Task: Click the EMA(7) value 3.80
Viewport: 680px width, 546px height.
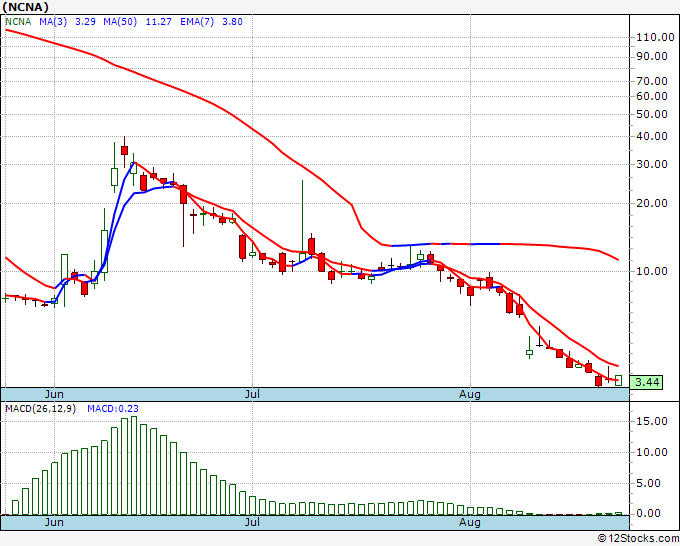Action: [232, 22]
